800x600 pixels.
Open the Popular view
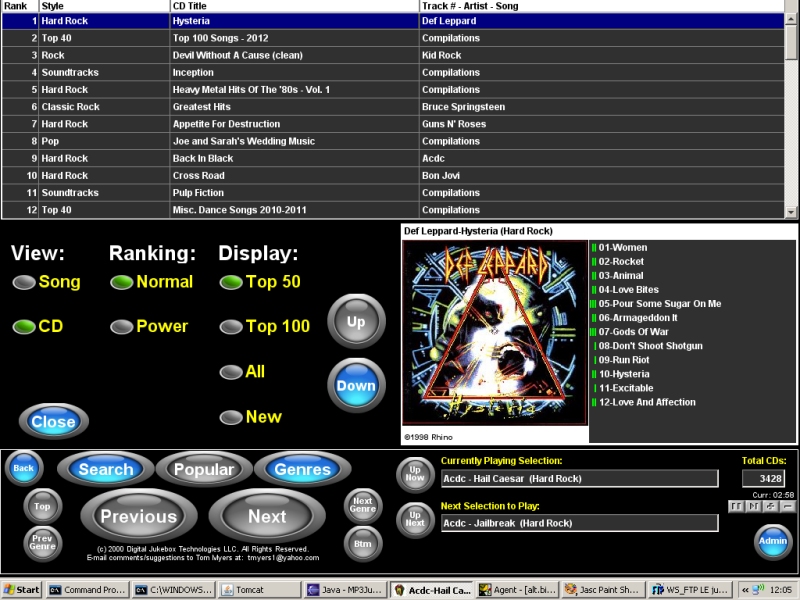point(204,469)
